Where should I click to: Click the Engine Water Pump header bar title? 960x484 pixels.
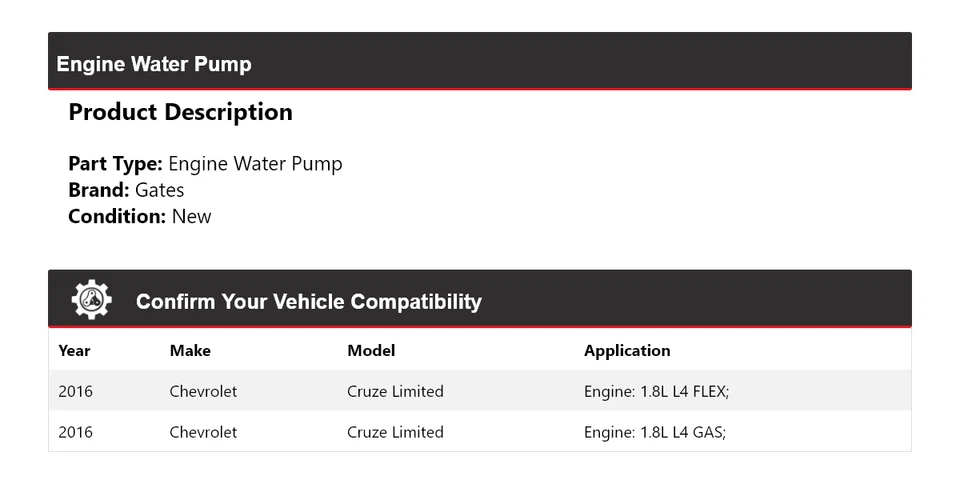(154, 64)
